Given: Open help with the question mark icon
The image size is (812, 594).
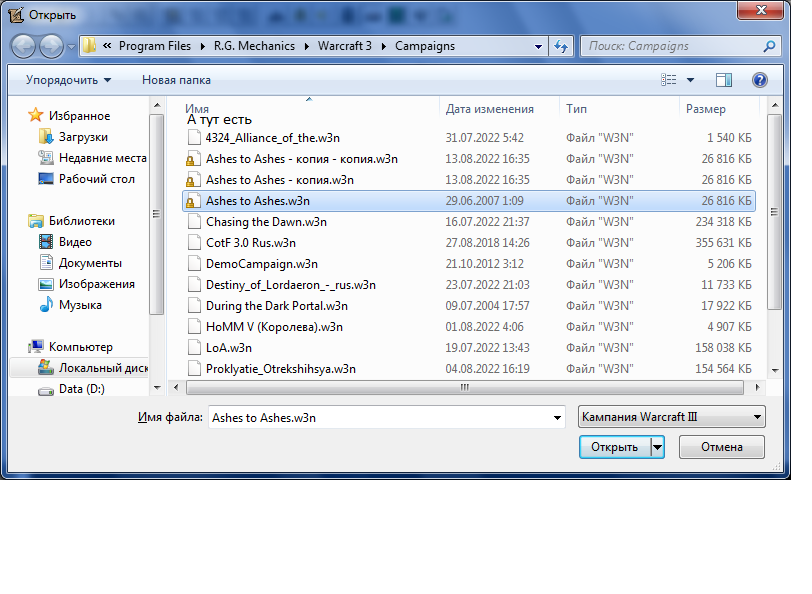Looking at the screenshot, I should click(760, 80).
